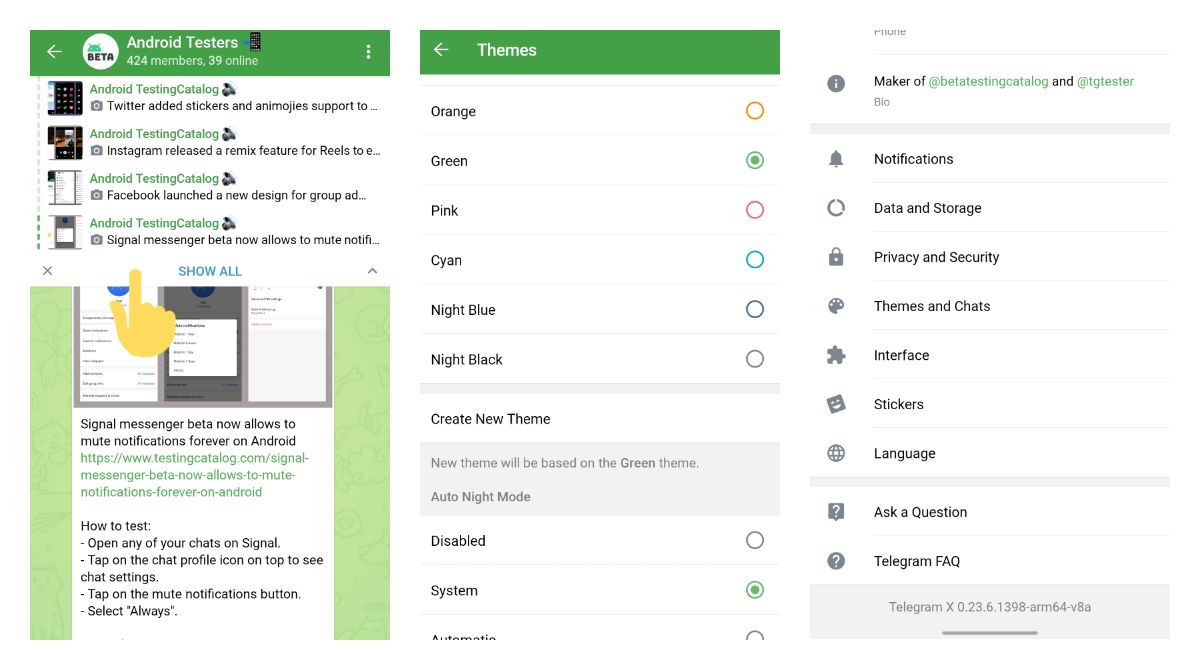Select the Pink theme radio button
This screenshot has width=1200, height=670.
point(755,210)
